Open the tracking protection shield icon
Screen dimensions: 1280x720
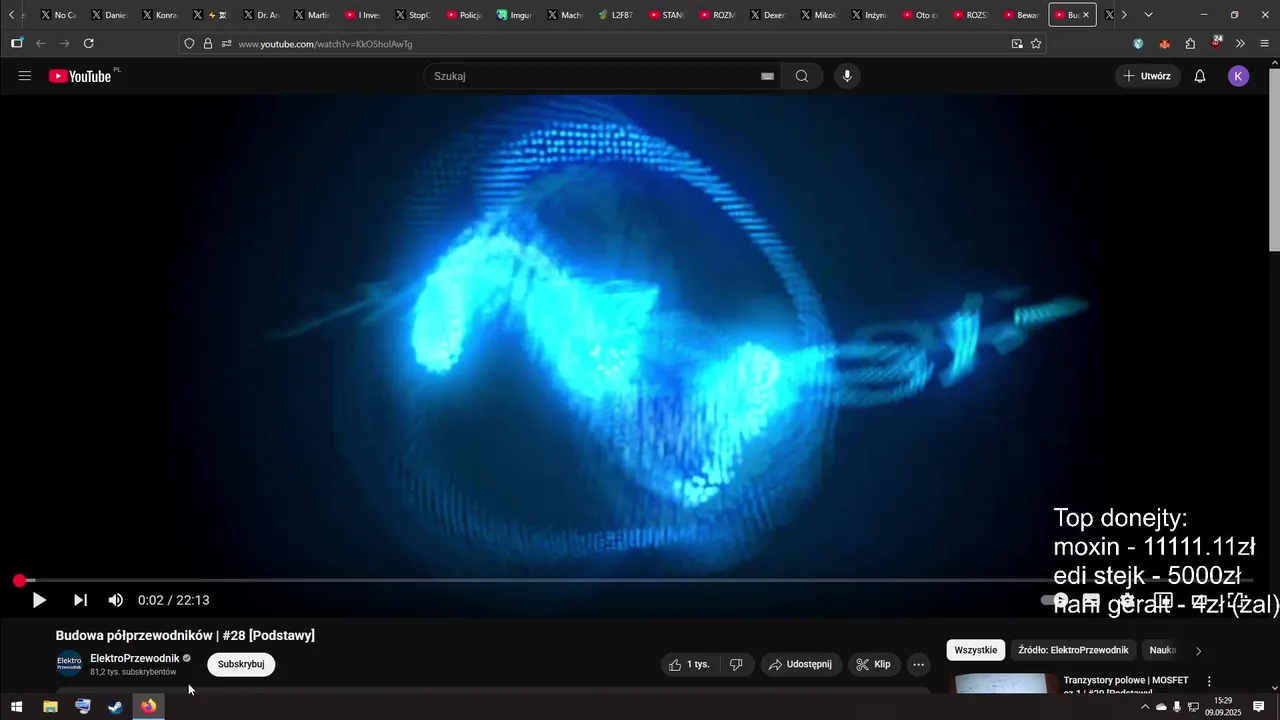coord(190,44)
